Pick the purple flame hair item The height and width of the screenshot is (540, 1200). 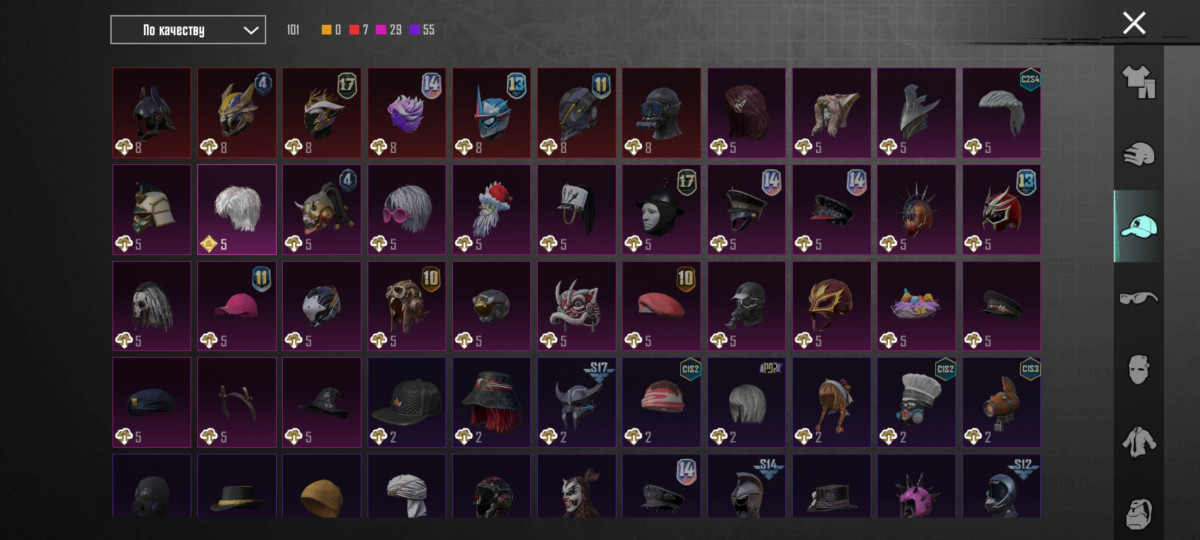click(x=407, y=113)
